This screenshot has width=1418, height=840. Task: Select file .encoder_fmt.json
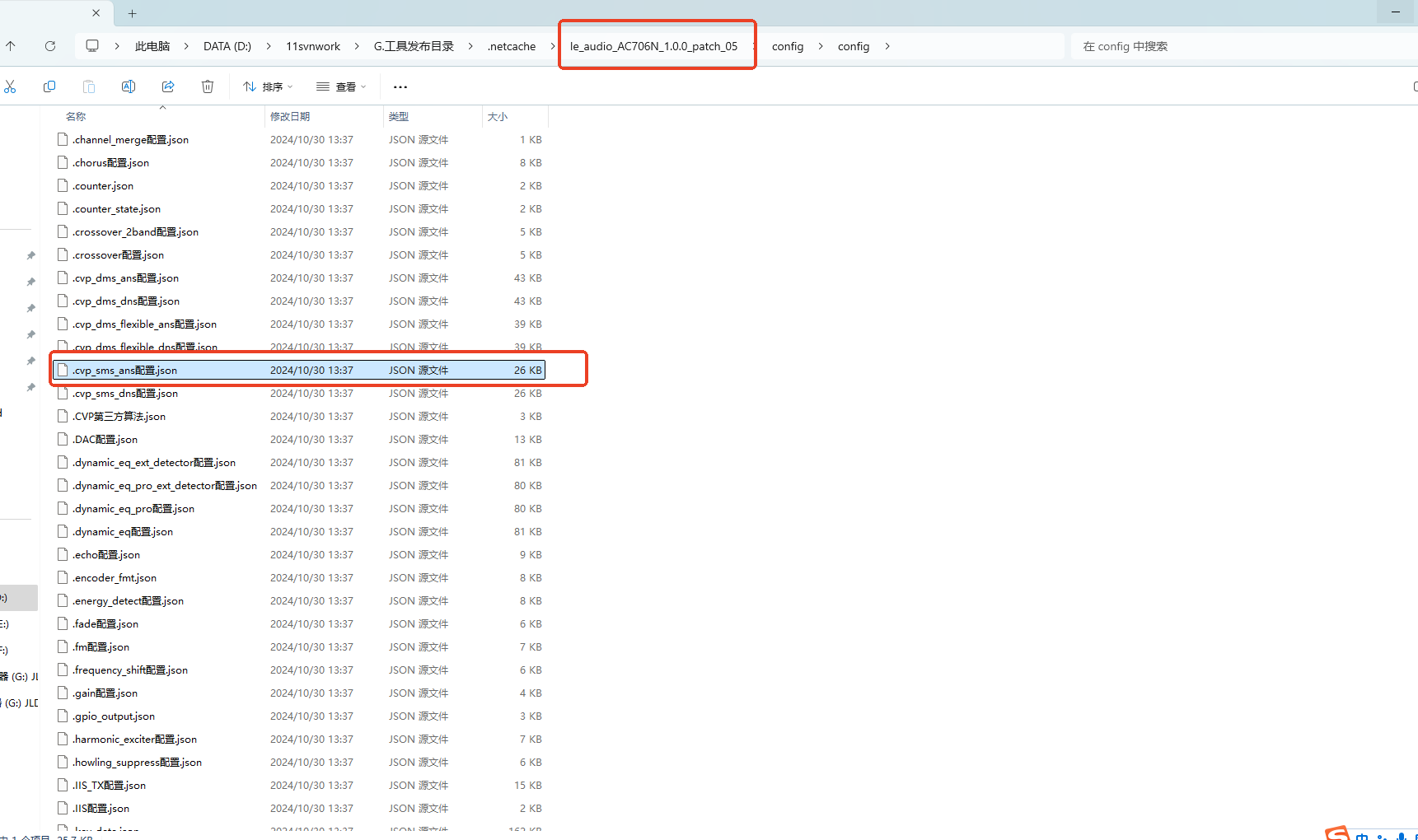click(298, 577)
